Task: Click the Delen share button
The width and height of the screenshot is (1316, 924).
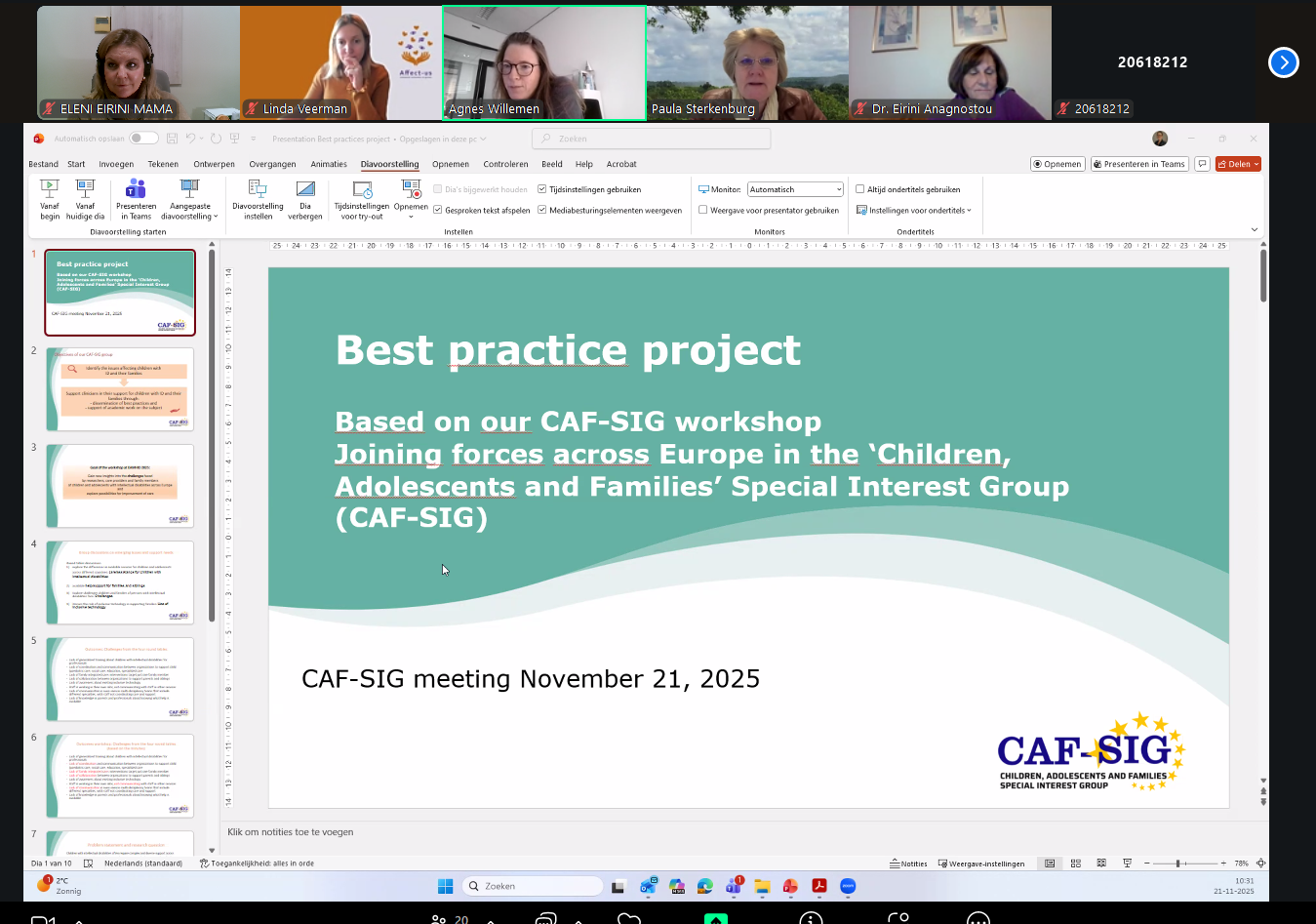Action: (1238, 164)
